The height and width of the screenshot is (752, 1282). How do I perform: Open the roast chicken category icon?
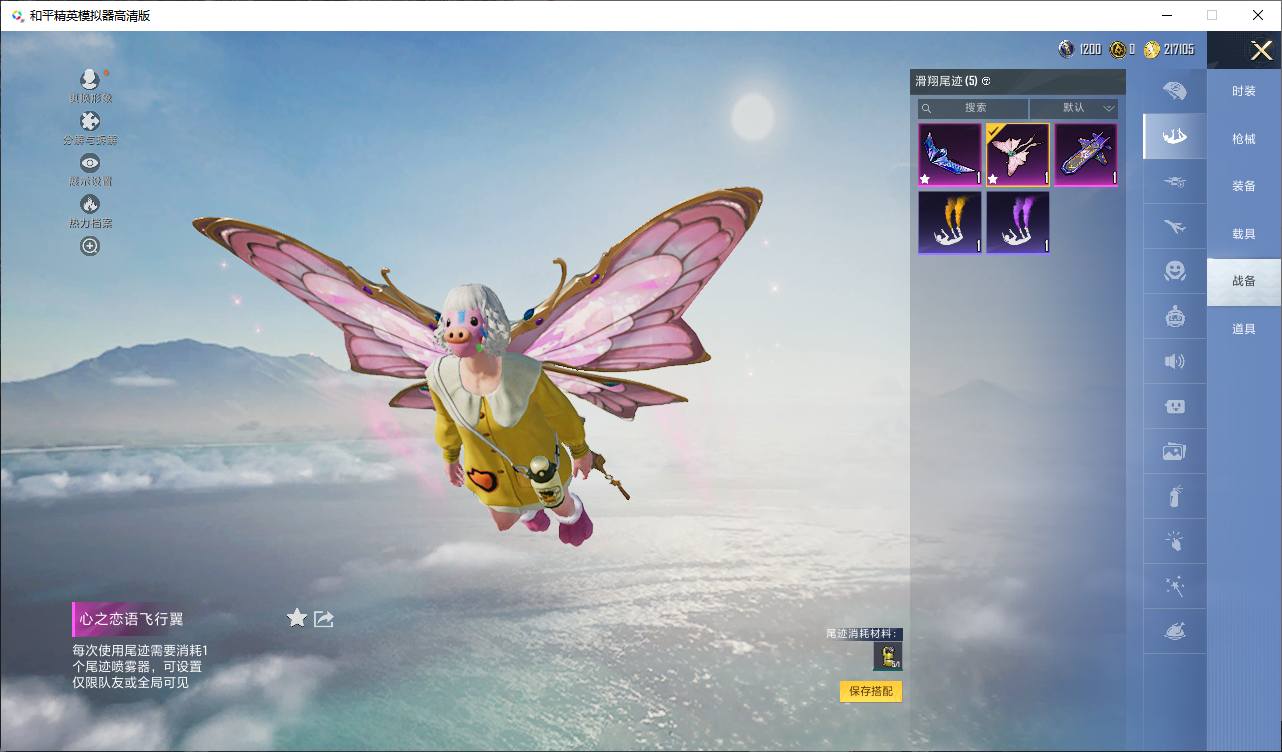(1175, 632)
